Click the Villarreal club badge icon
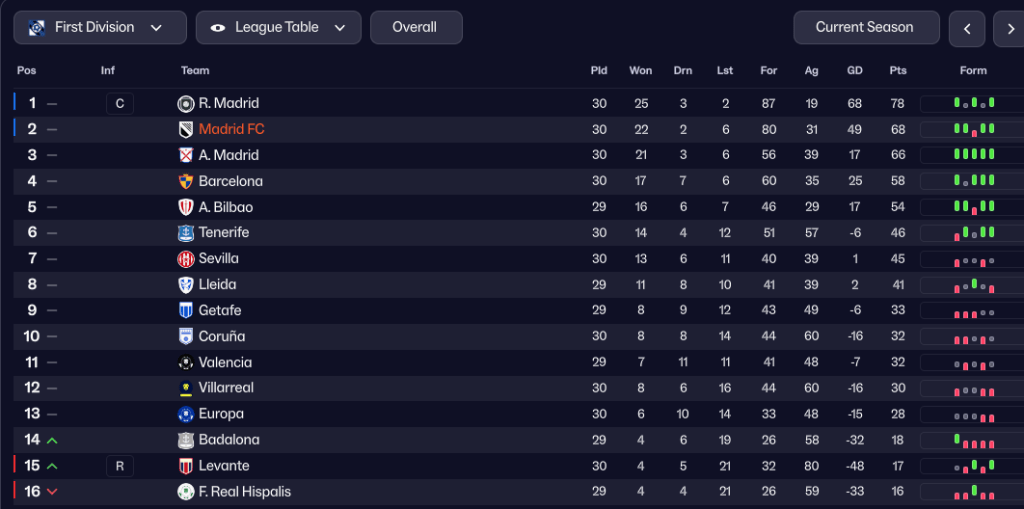This screenshot has height=509, width=1024. tap(185, 388)
